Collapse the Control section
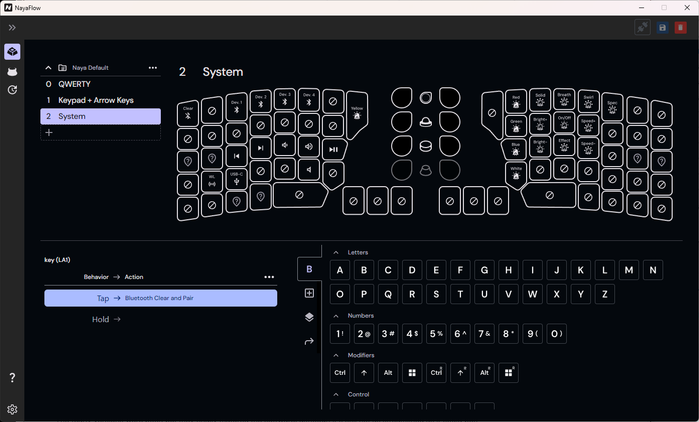The image size is (699, 422). pos(336,394)
